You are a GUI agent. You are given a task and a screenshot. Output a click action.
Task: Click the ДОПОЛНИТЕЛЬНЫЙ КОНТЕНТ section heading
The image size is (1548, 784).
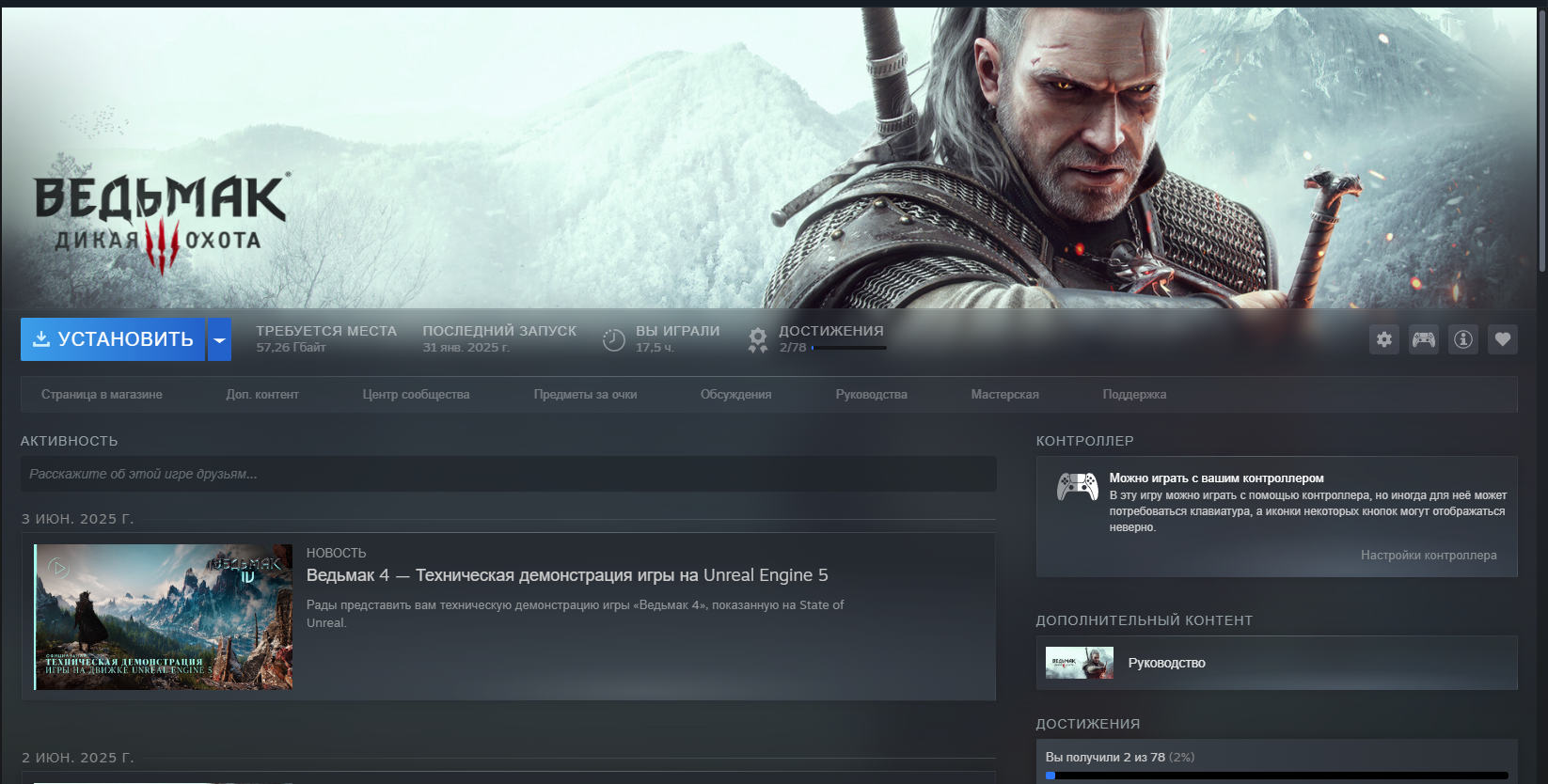coord(1145,620)
